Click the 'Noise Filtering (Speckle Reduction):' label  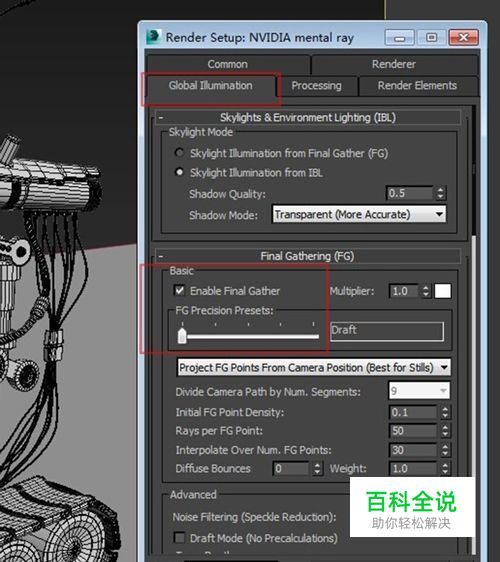[254, 517]
